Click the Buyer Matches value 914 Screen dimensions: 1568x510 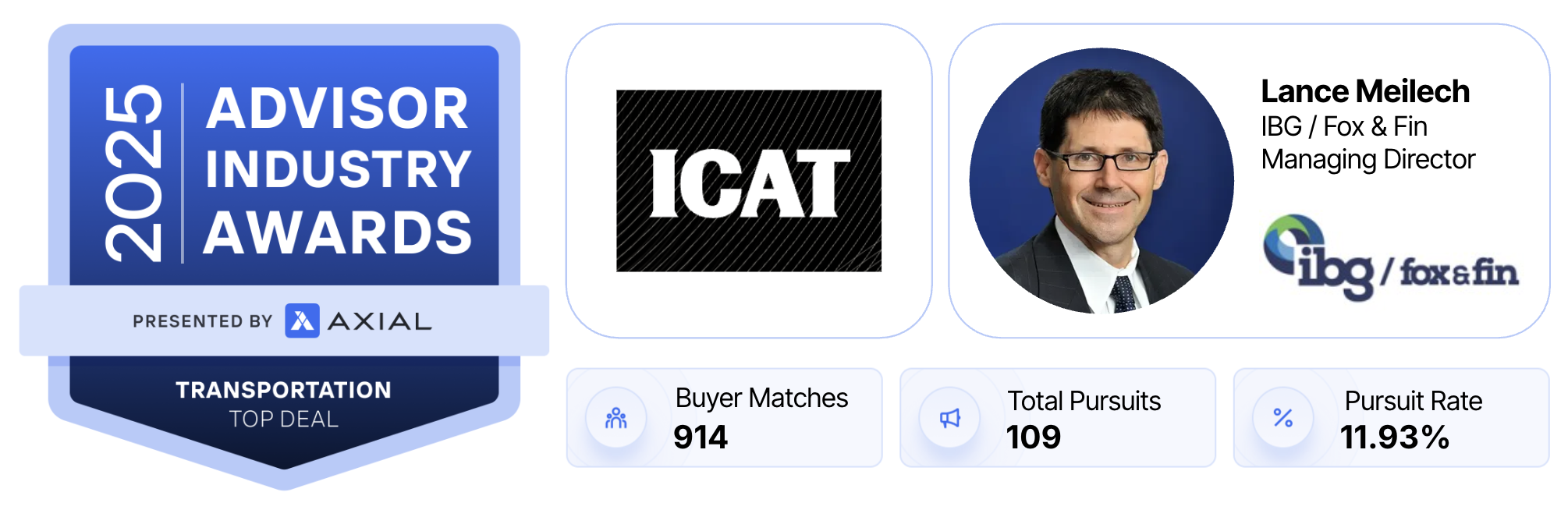click(x=701, y=437)
